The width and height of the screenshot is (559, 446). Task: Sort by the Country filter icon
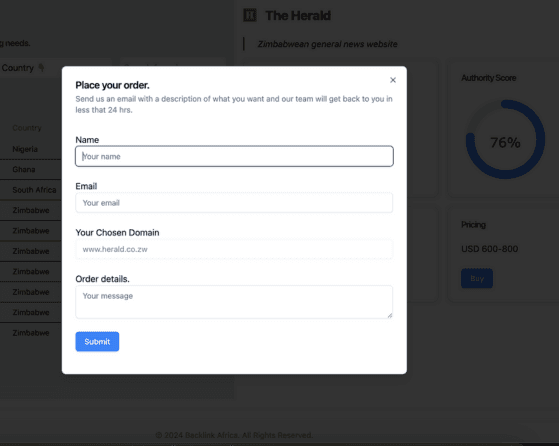point(41,68)
